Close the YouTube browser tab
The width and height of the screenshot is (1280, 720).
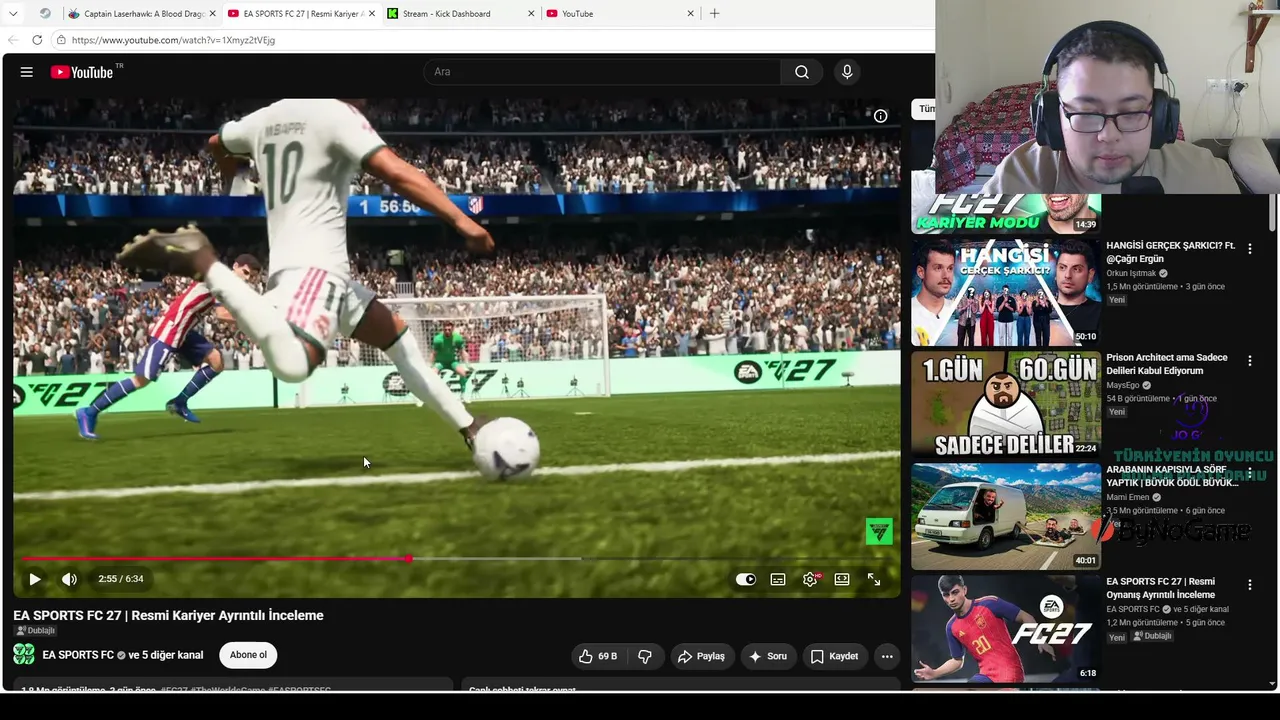tap(690, 14)
